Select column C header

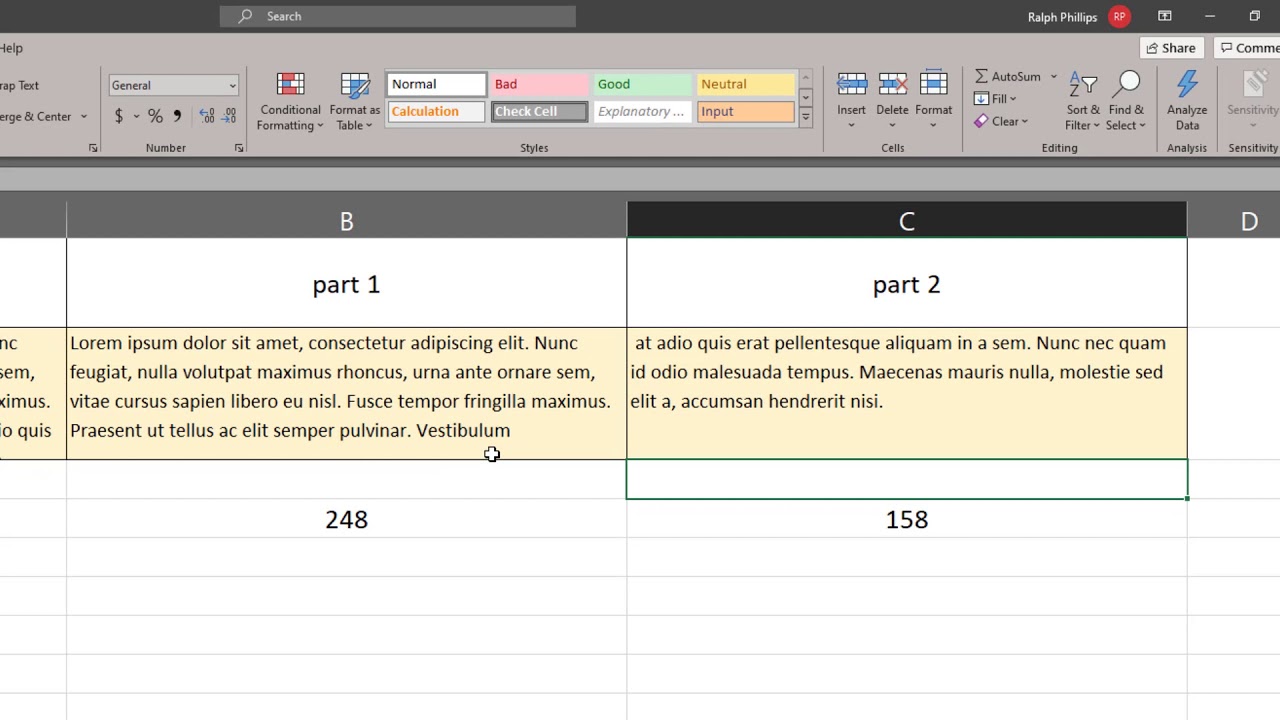(906, 220)
